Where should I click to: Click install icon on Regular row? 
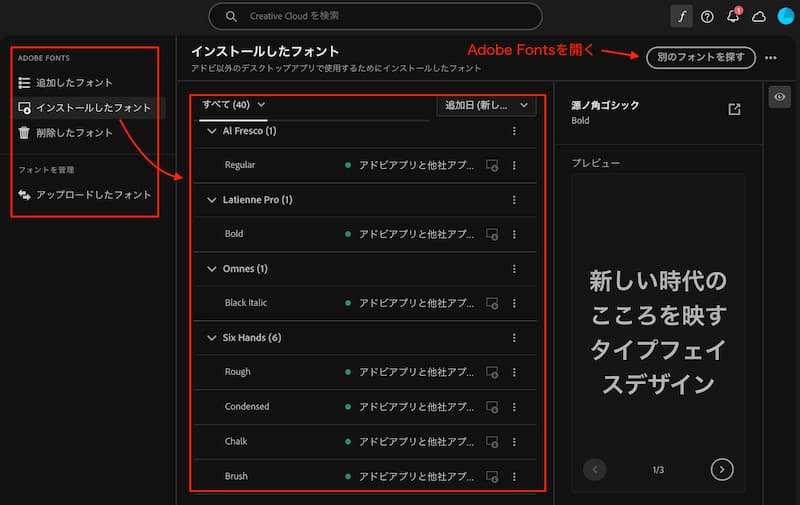coord(492,165)
